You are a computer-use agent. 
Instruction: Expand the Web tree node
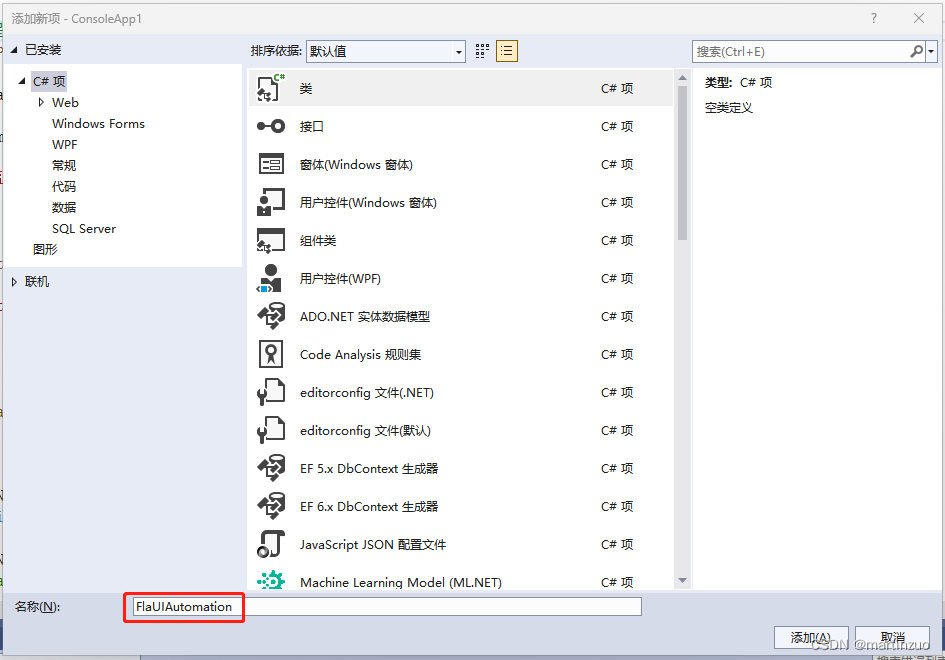click(x=41, y=102)
